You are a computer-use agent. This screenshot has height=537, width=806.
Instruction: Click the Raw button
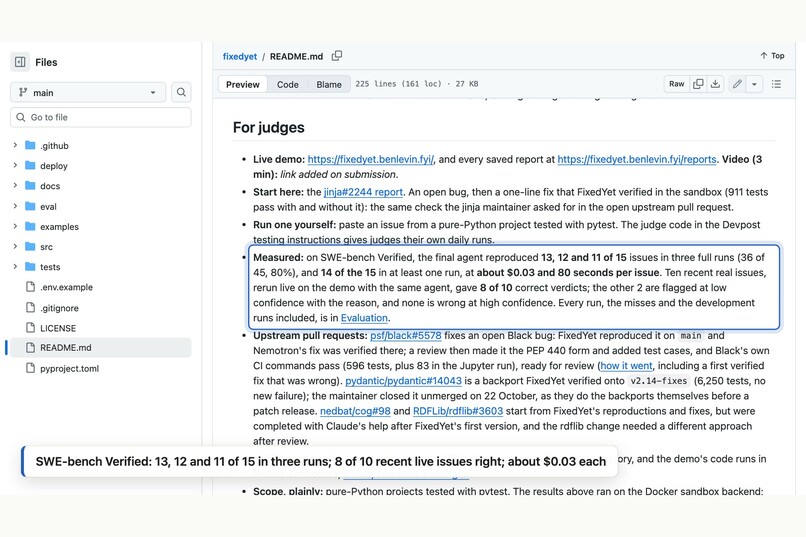click(x=676, y=84)
